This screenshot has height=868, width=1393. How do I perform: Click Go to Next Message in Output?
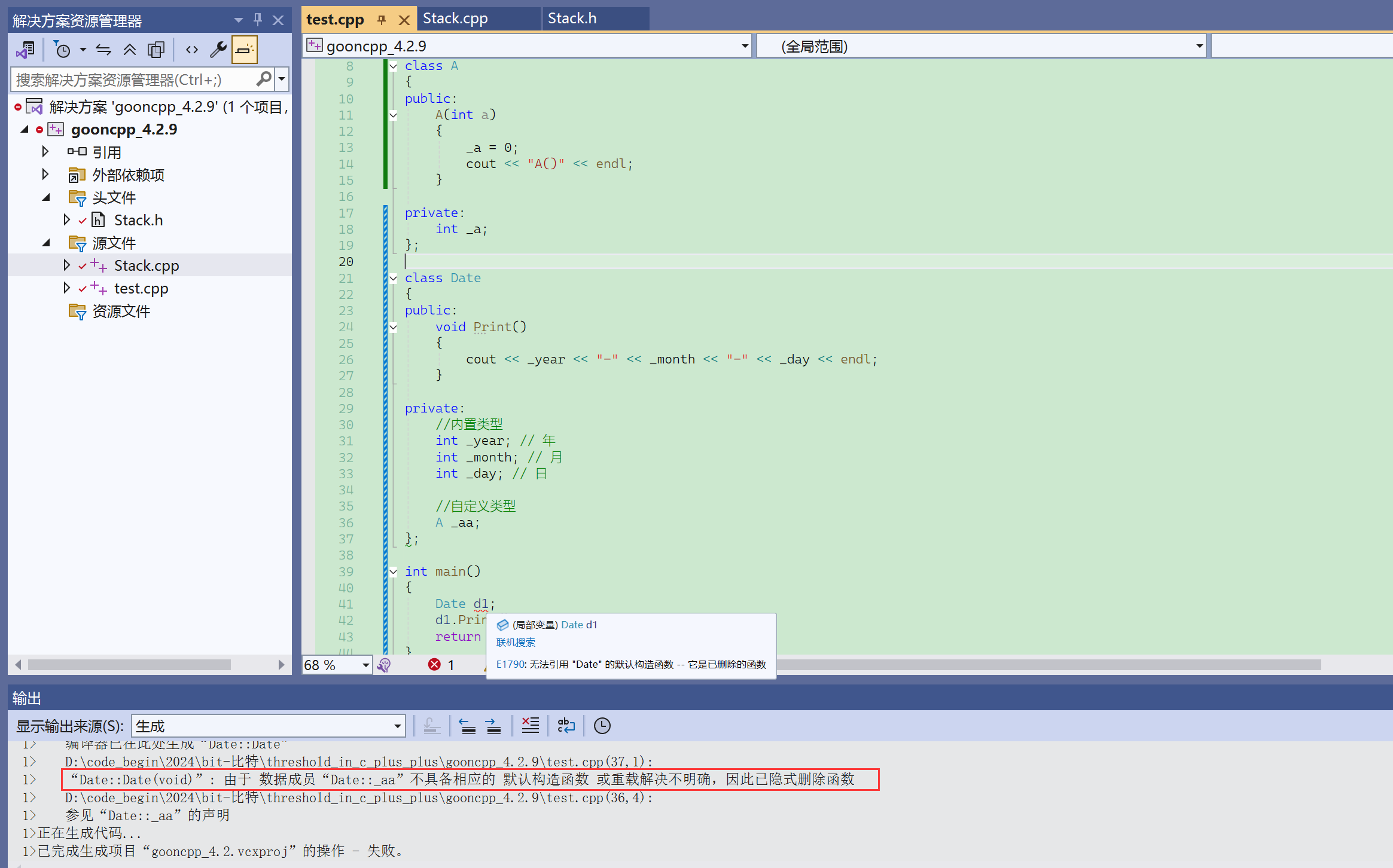coord(493,726)
